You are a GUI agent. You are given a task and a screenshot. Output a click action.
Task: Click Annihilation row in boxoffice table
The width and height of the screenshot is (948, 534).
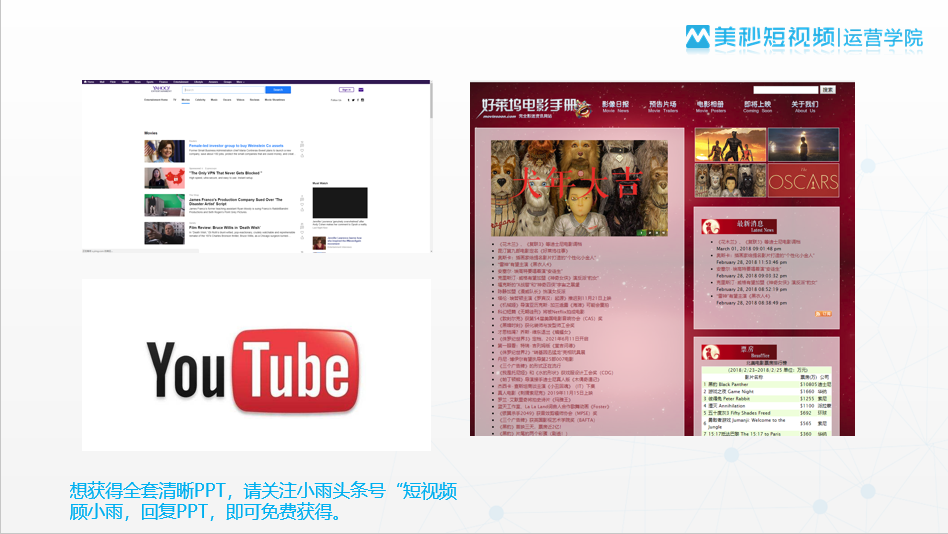tap(767, 406)
